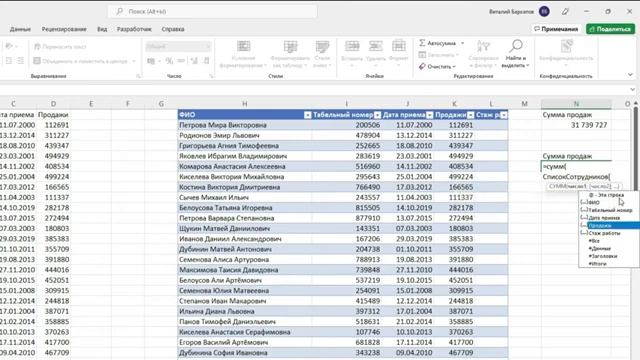Select Продажи in formula autocomplete list
640x360 pixels.
[x=609, y=225]
